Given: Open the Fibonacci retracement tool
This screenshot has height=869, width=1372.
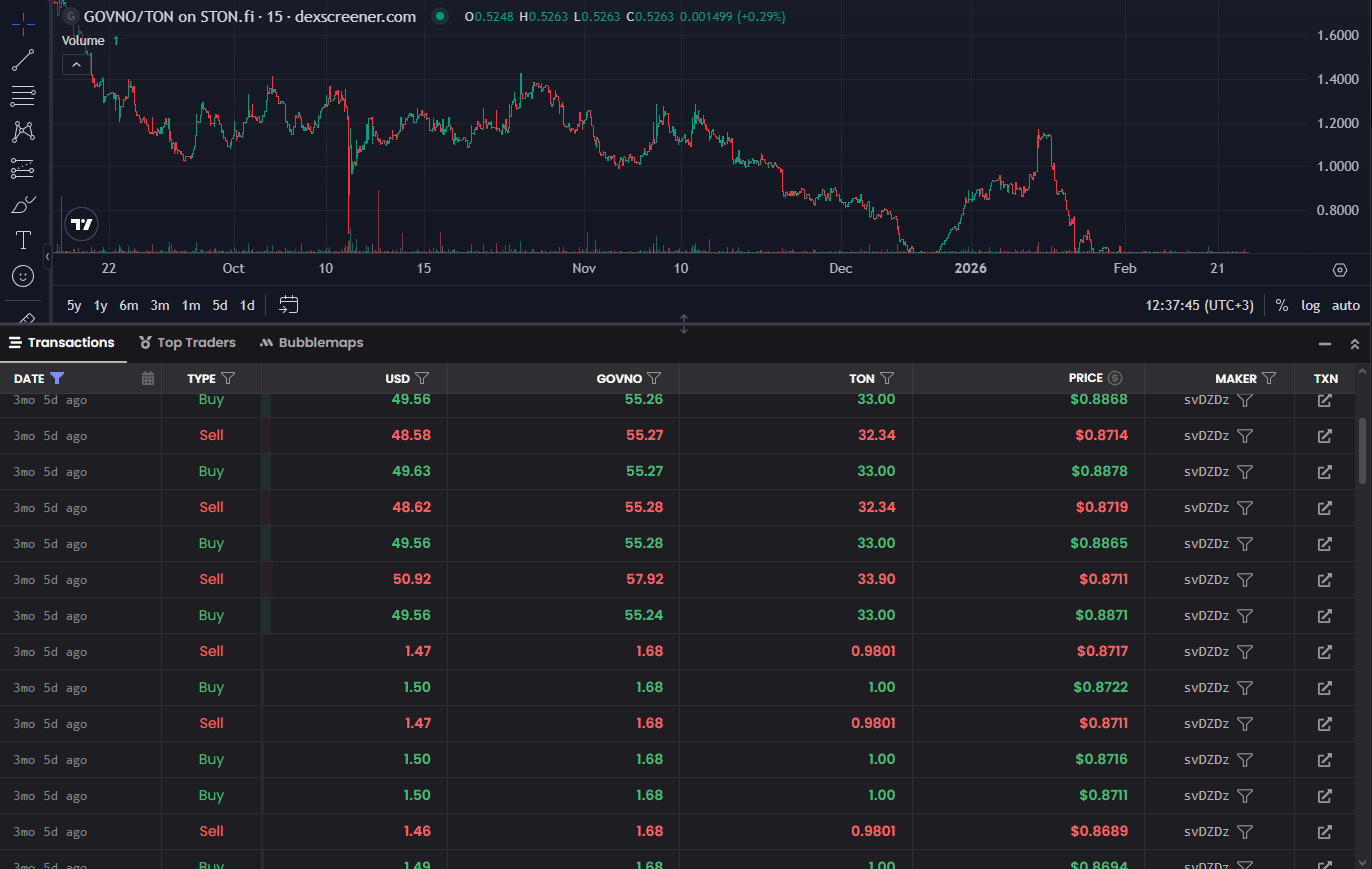Looking at the screenshot, I should tap(23, 96).
